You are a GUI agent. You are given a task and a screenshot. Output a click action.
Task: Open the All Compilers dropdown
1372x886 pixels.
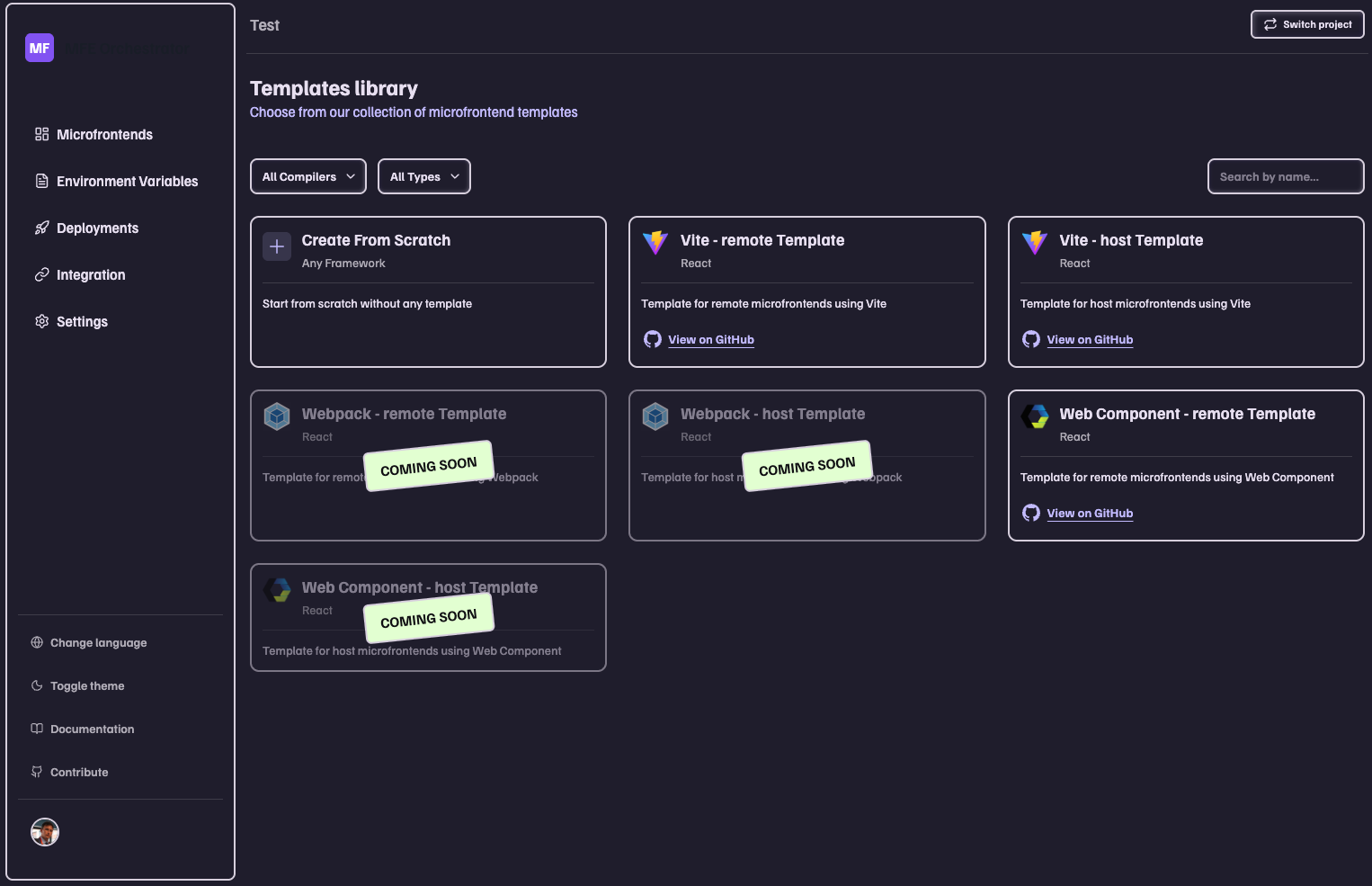pos(308,176)
